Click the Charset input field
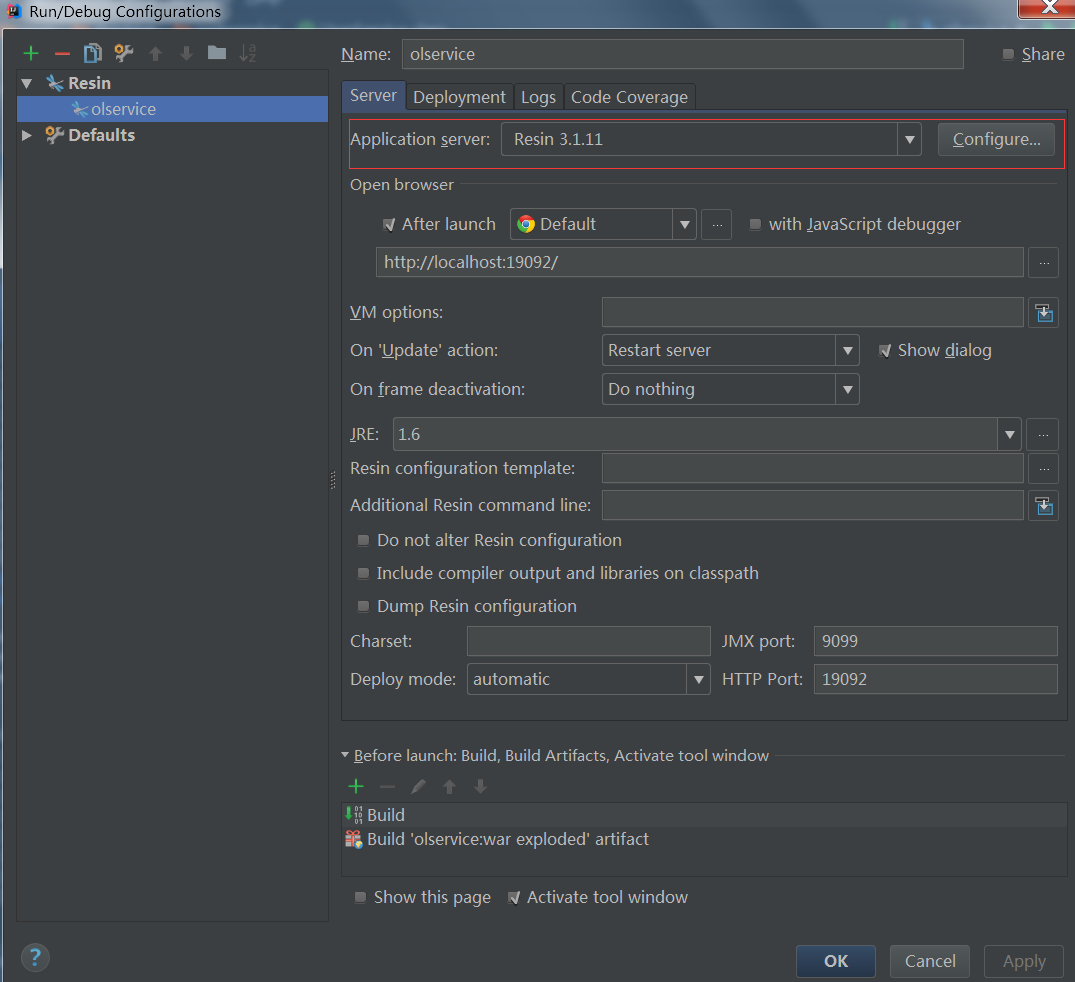This screenshot has height=982, width=1075. (x=588, y=641)
